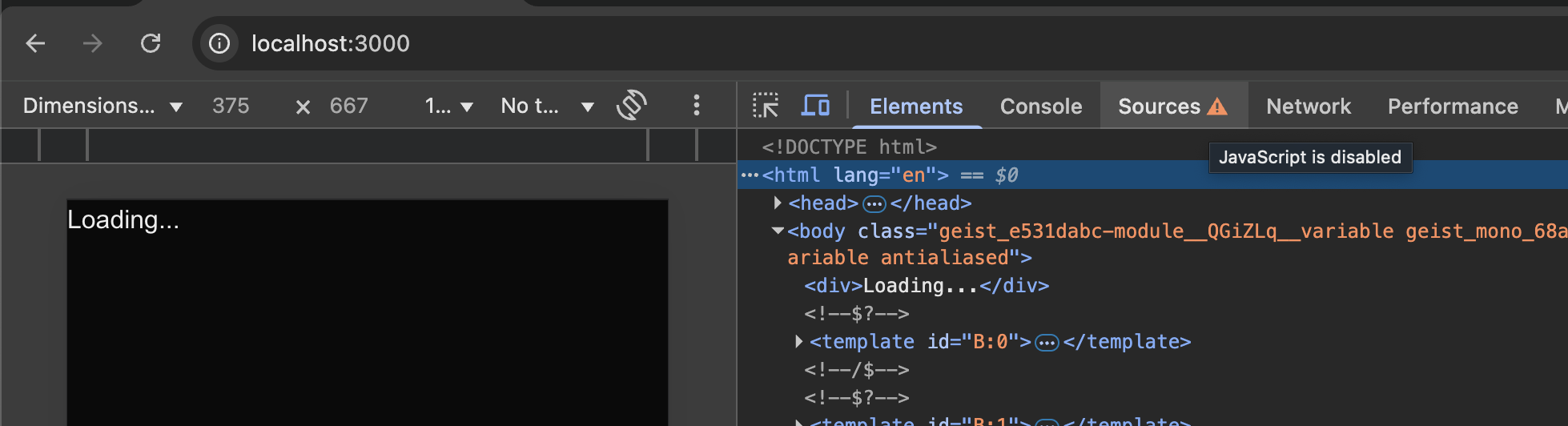1568x426 pixels.
Task: Switch to the Console tab
Action: pos(1041,106)
